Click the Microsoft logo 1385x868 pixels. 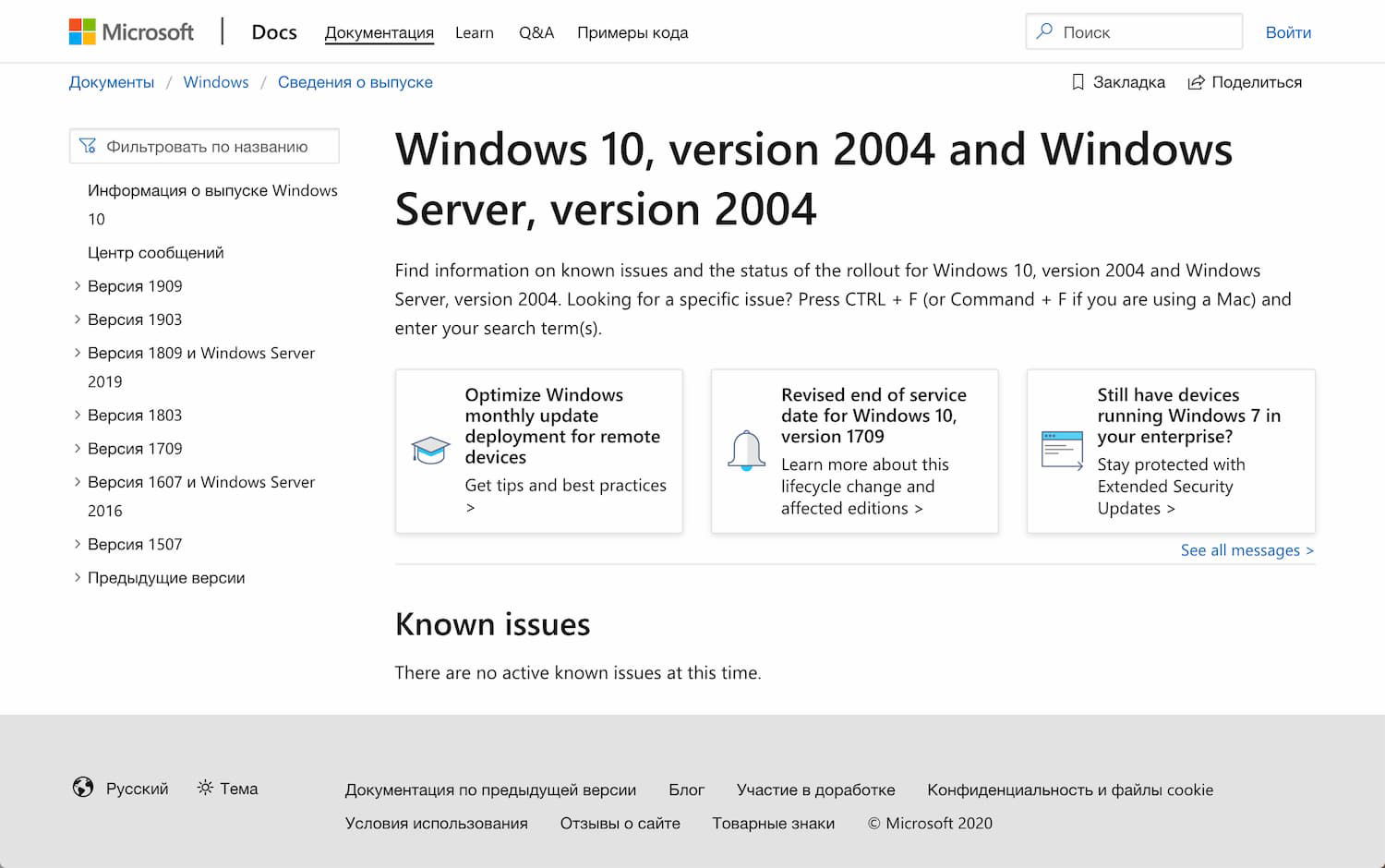pyautogui.click(x=132, y=30)
